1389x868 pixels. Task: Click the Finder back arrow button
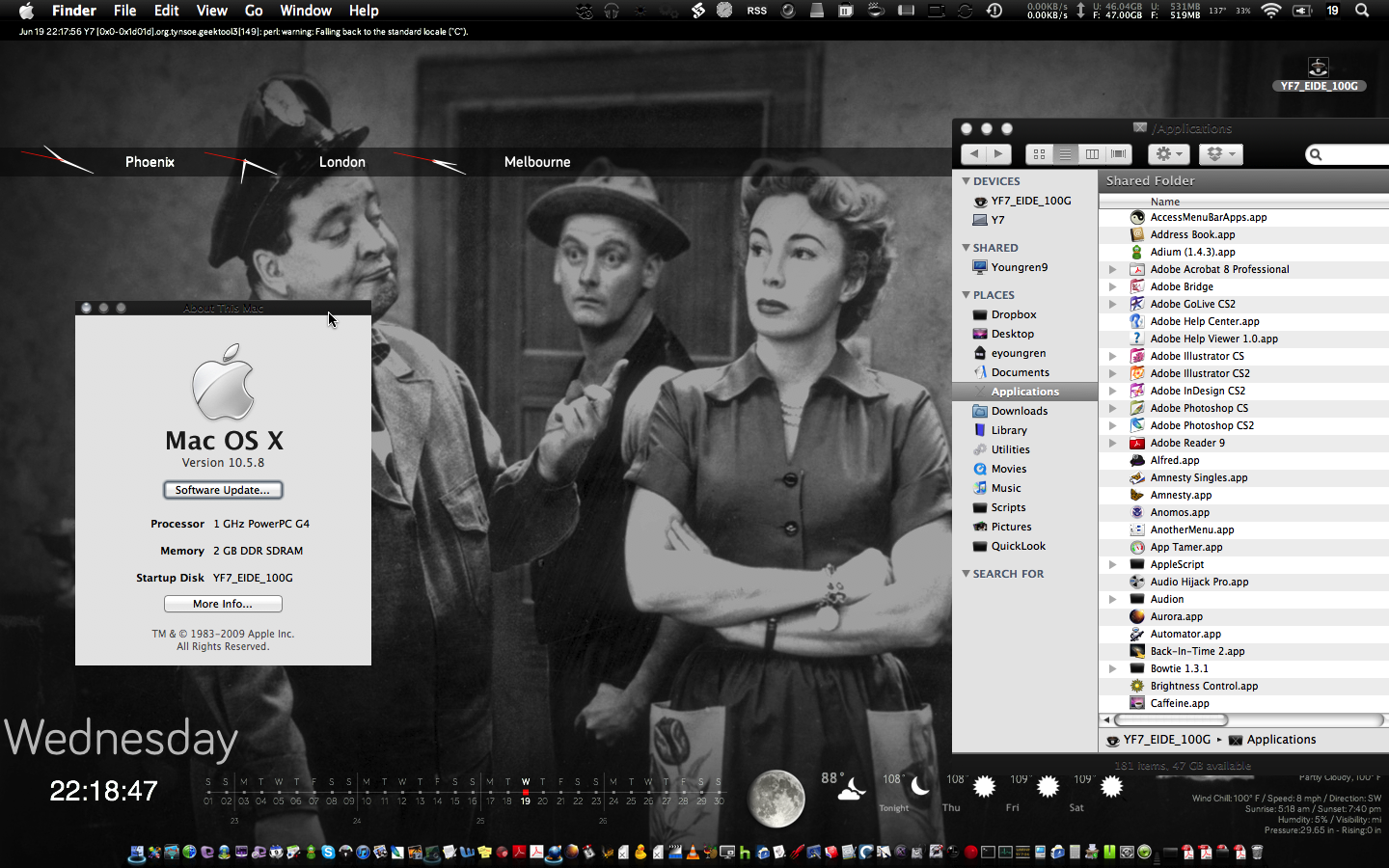pyautogui.click(x=974, y=153)
